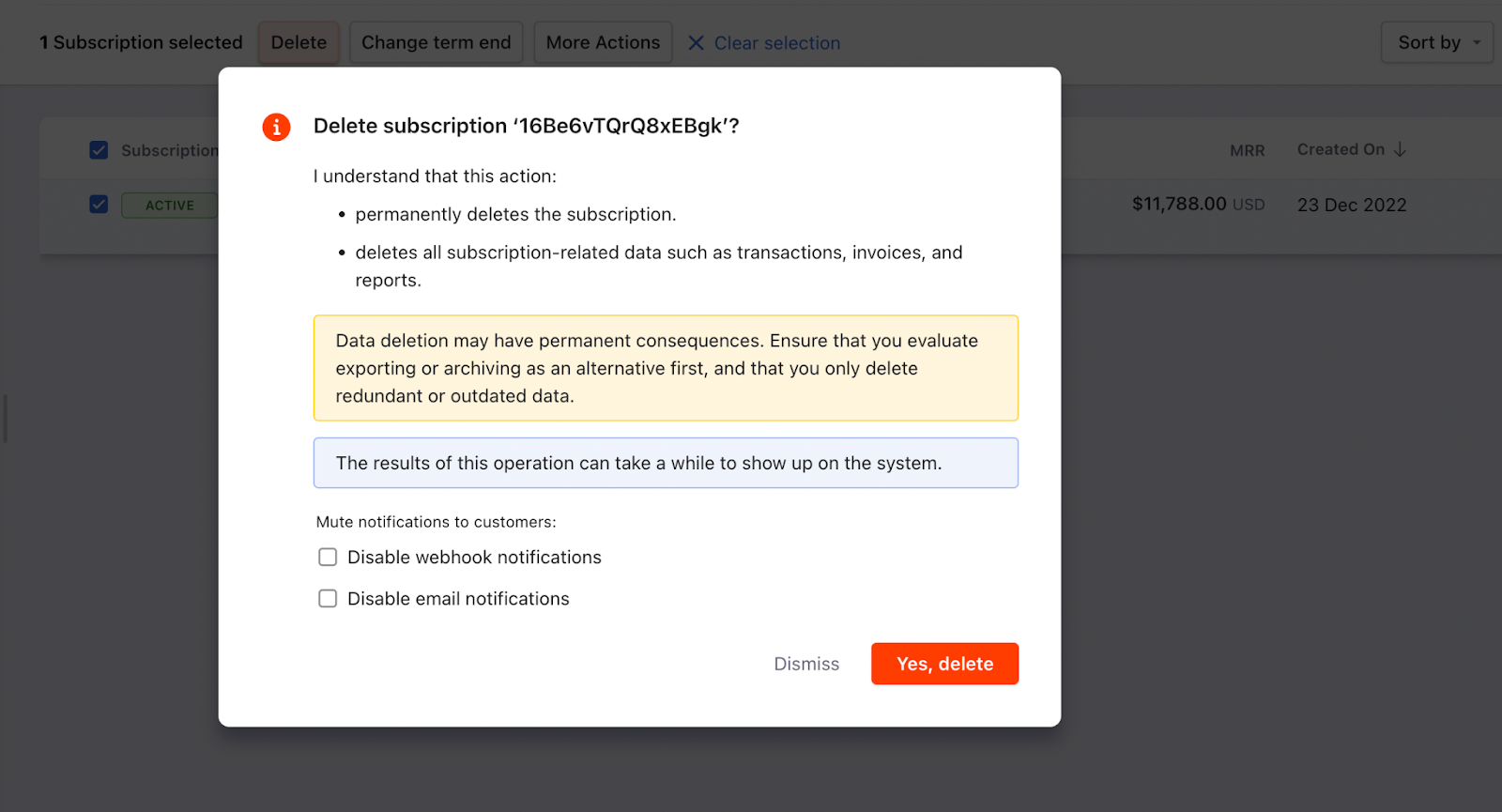Click the Subscription column header

(x=169, y=151)
